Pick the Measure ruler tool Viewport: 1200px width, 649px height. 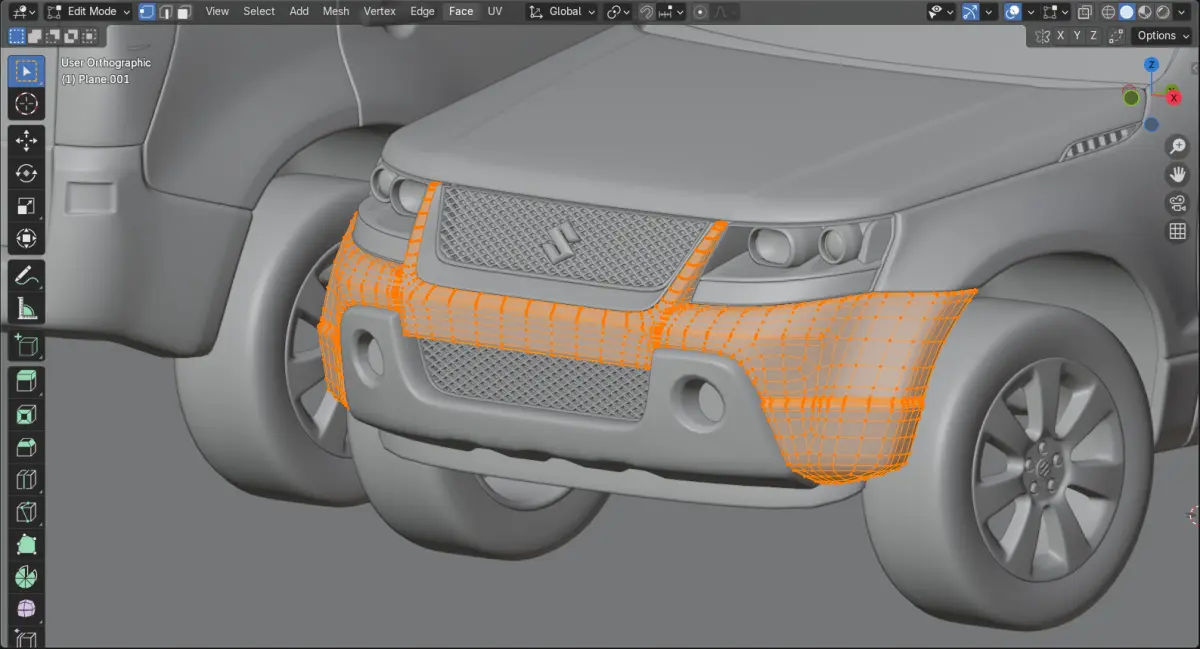27,308
